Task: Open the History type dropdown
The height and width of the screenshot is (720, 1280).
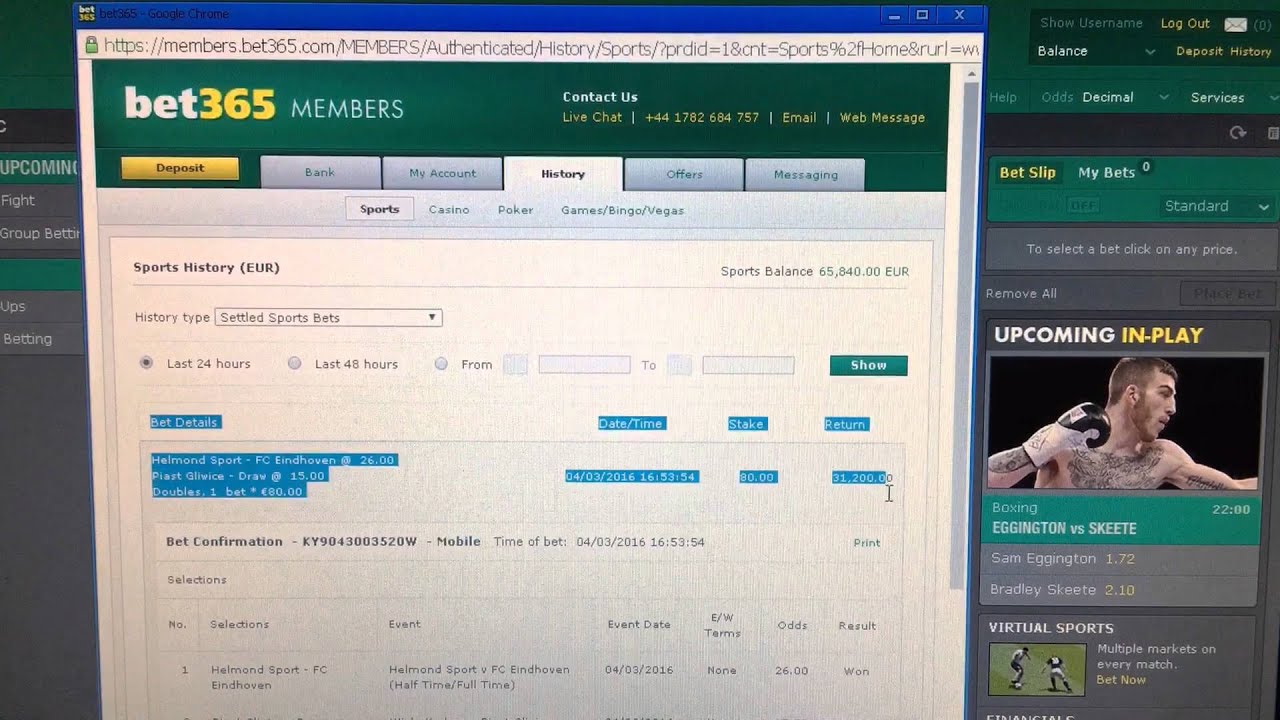Action: point(328,317)
